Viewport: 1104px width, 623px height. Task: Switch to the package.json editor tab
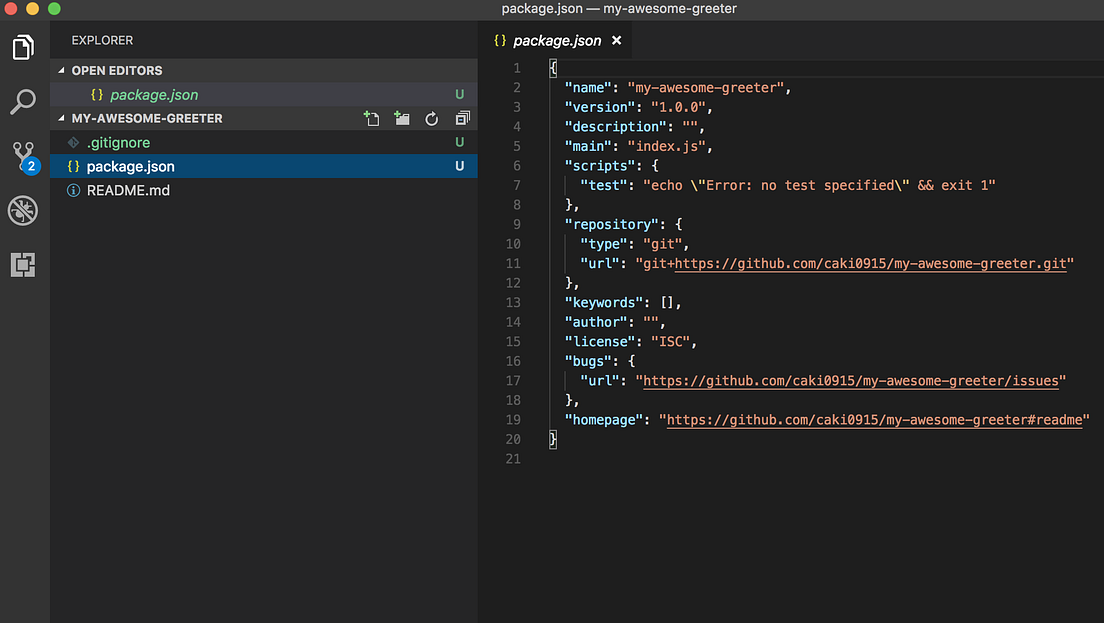tap(556, 40)
